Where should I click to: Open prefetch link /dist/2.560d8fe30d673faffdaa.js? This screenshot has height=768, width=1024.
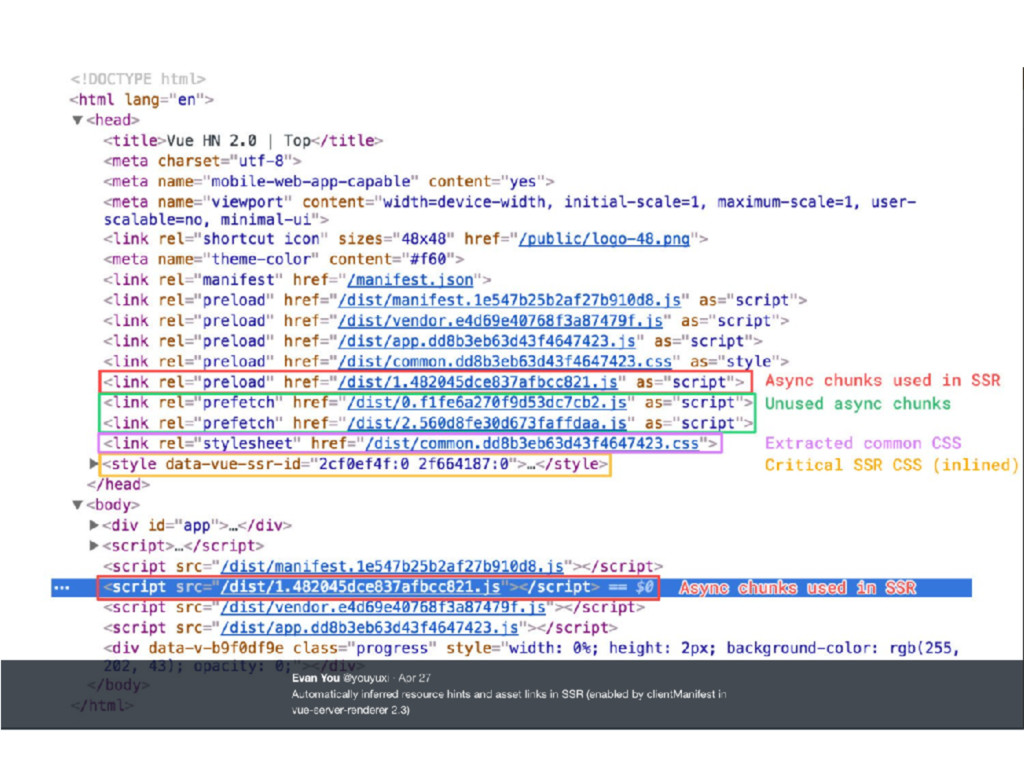(x=487, y=423)
